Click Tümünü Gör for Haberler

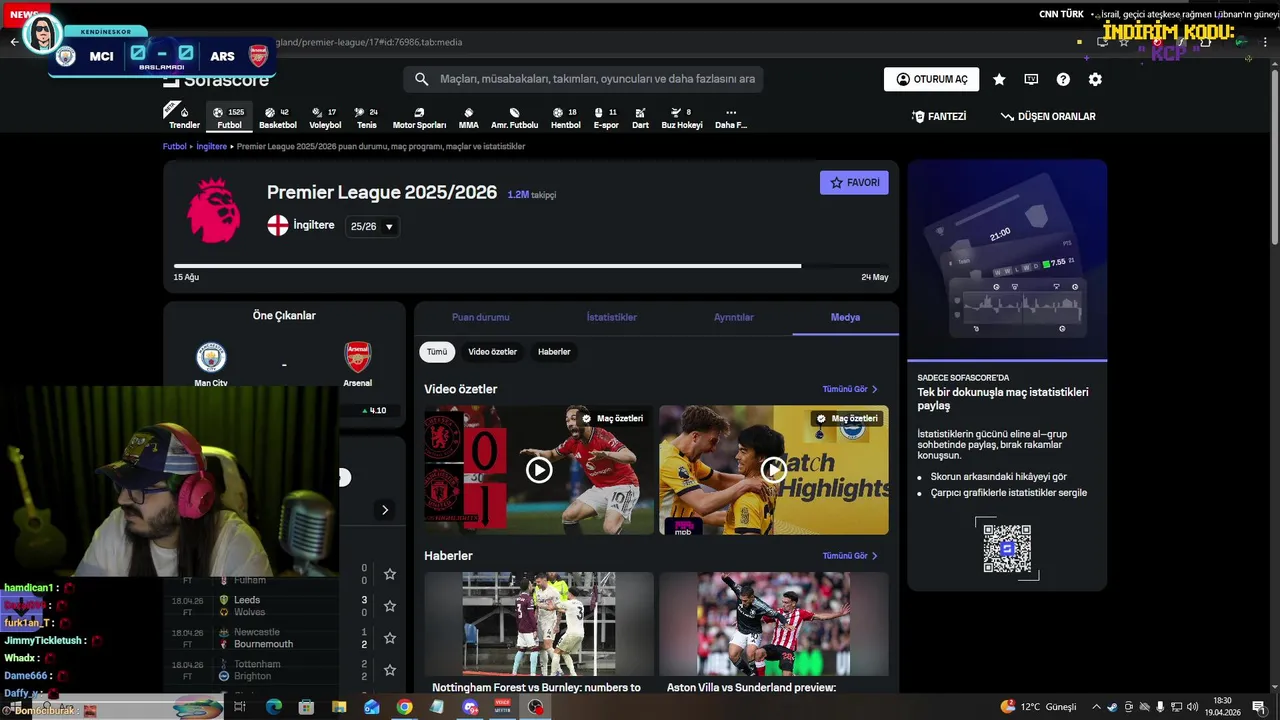click(x=850, y=556)
